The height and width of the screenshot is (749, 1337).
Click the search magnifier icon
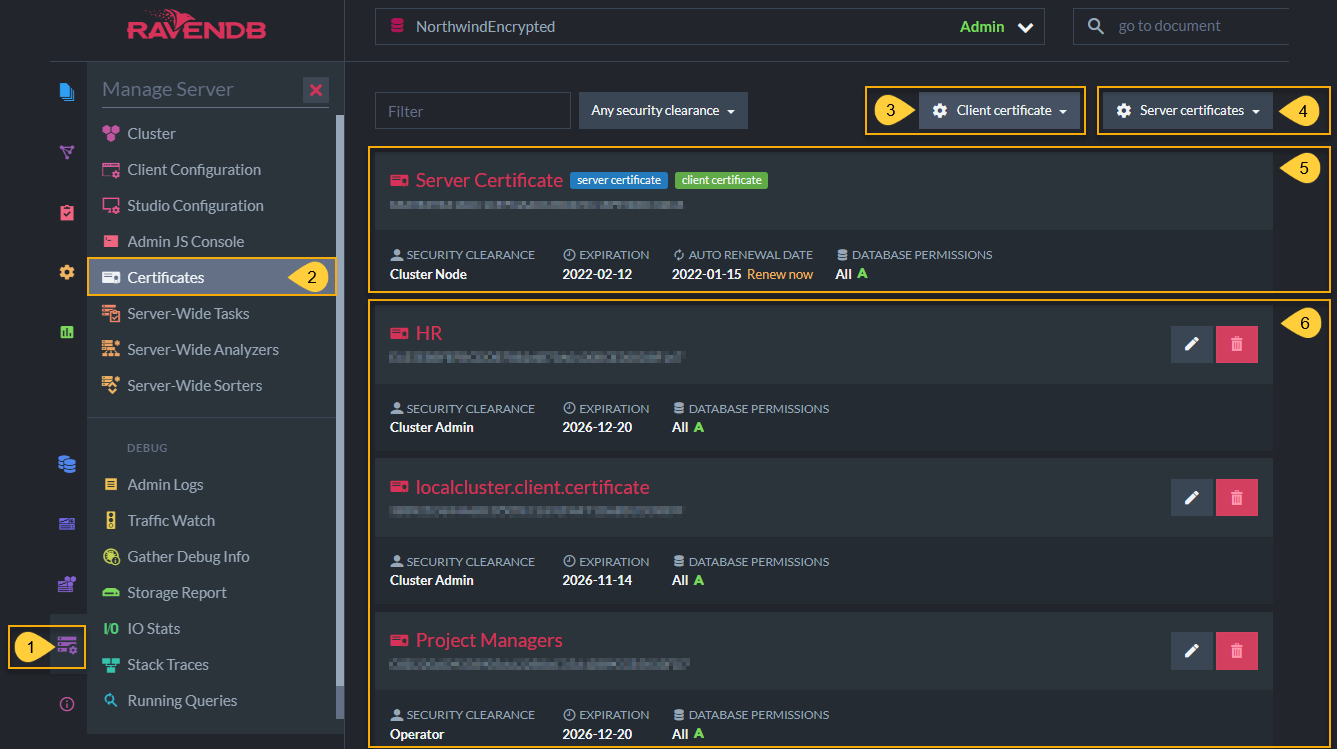pyautogui.click(x=1096, y=27)
